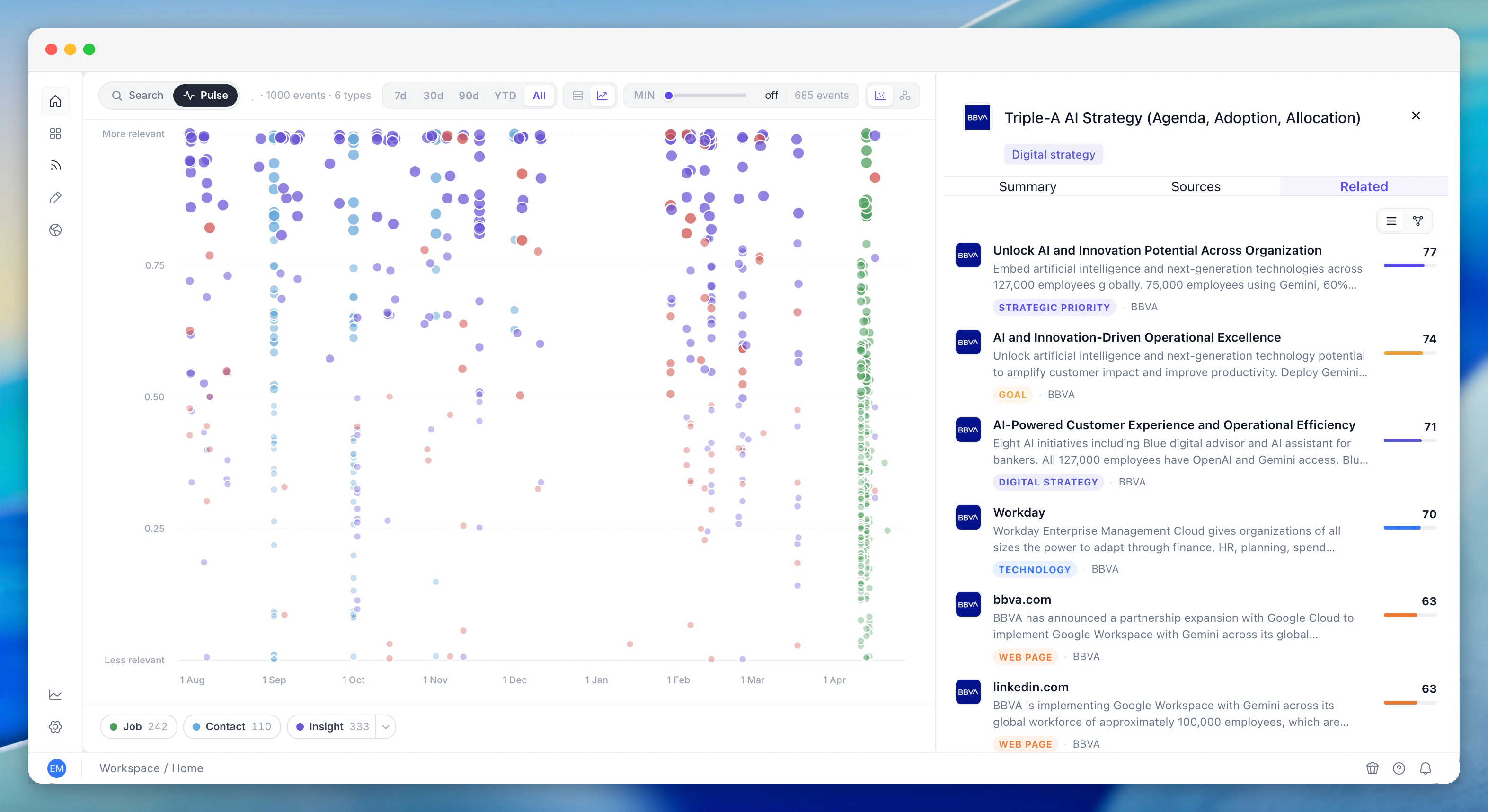Close the Triple-A AI Strategy panel
Image resolution: width=1488 pixels, height=812 pixels.
pyautogui.click(x=1416, y=115)
